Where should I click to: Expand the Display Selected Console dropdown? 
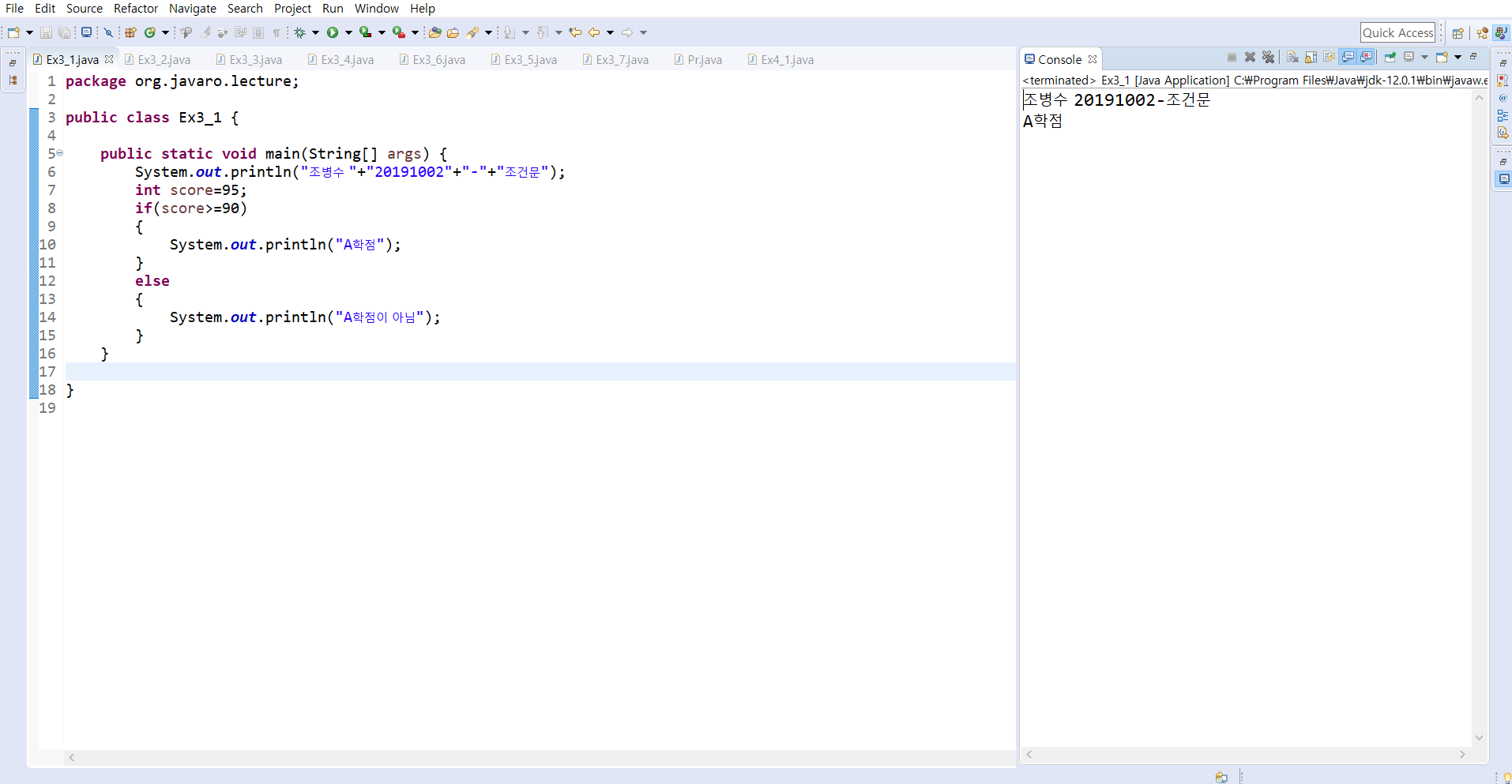click(1424, 57)
